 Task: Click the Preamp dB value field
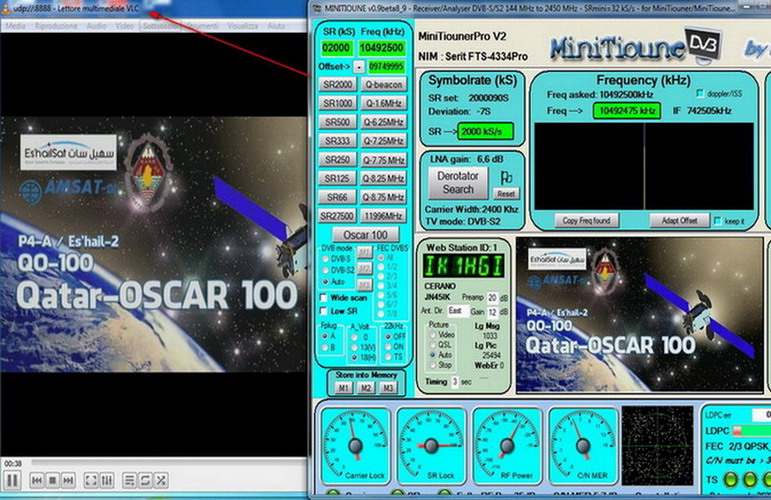tap(492, 298)
